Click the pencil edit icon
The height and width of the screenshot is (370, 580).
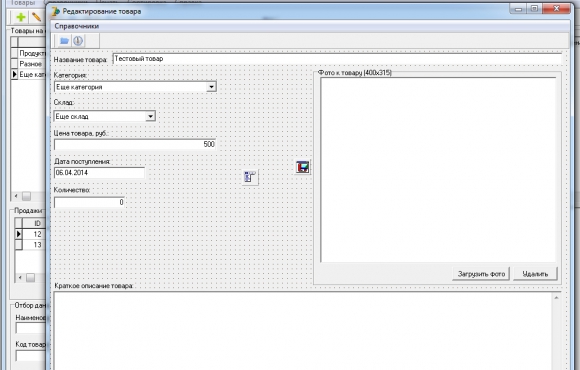(37, 17)
